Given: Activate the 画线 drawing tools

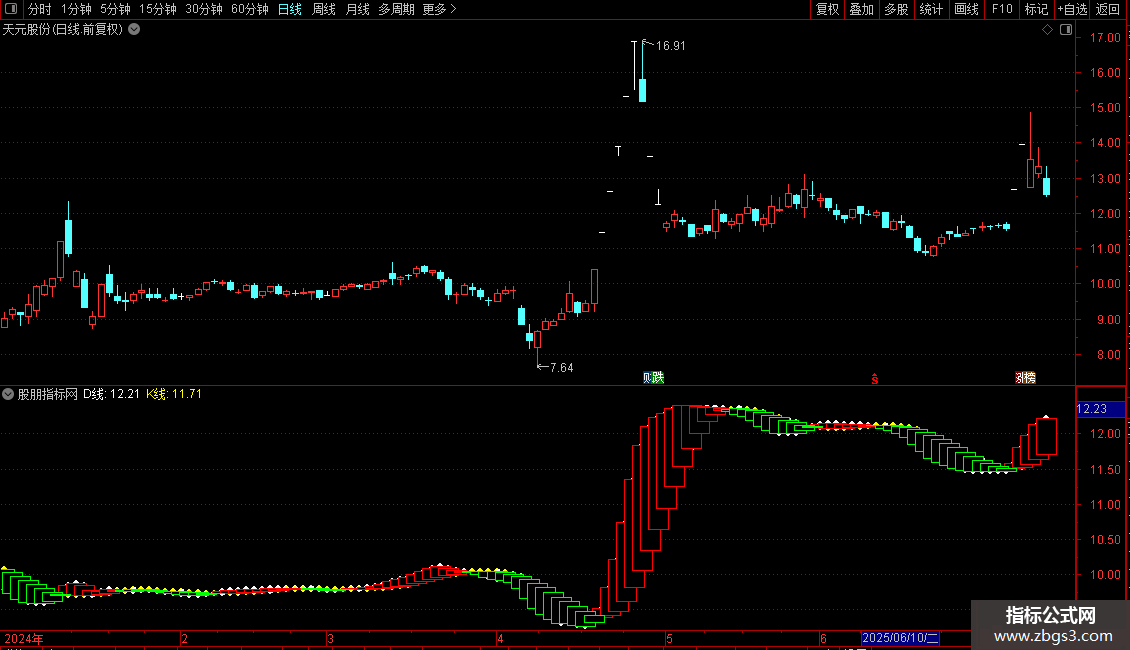Looking at the screenshot, I should 966,9.
